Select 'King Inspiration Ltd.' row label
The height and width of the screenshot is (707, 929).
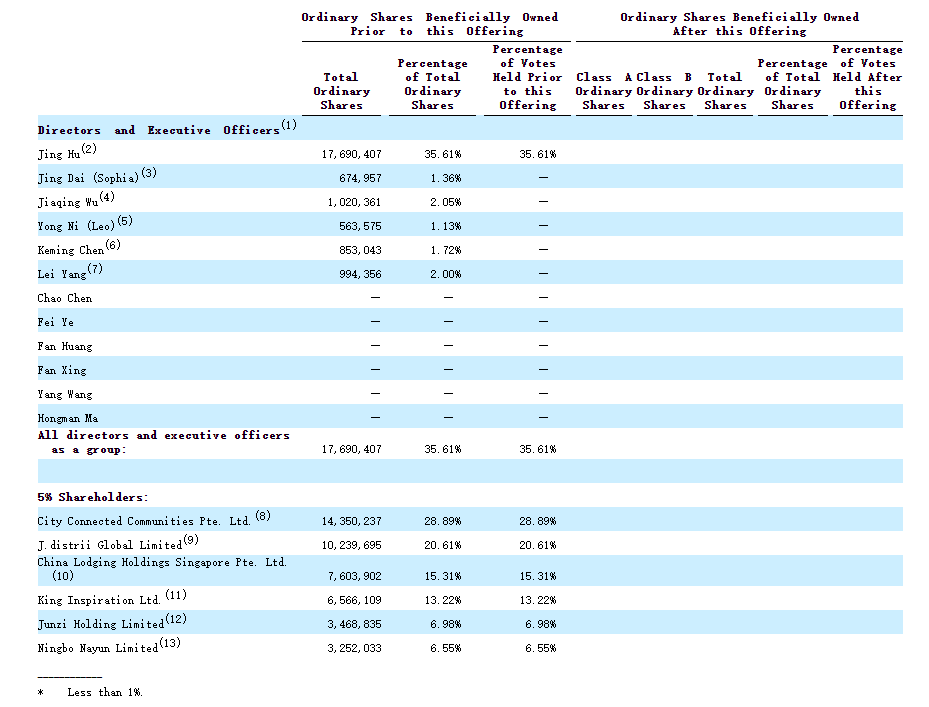click(99, 600)
